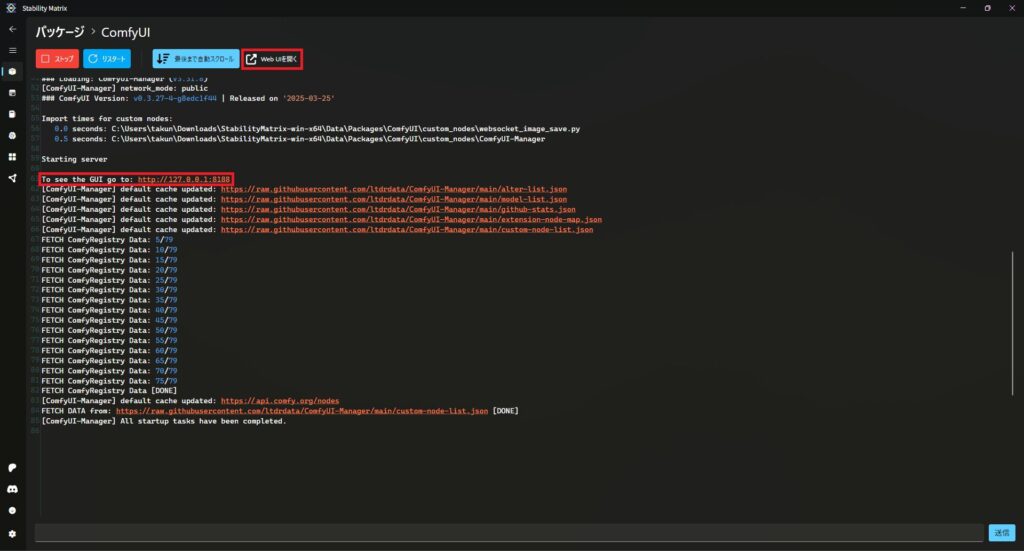Open the downloads circle icon above settings
The image size is (1024, 551).
tap(12, 511)
